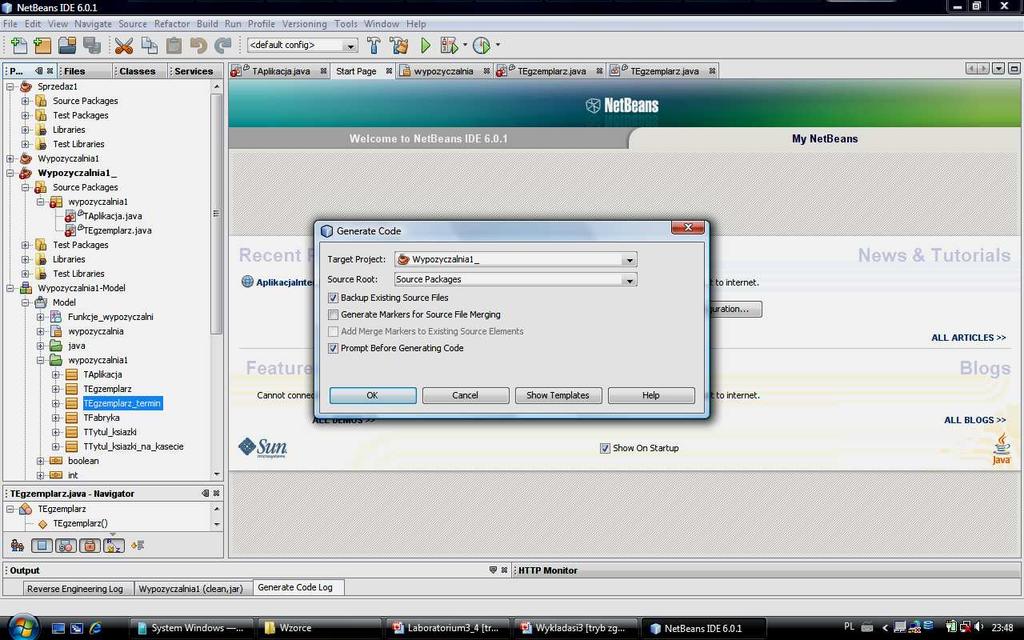Click Show Desktop quick launch icon
This screenshot has width=1024, height=640.
[58, 628]
